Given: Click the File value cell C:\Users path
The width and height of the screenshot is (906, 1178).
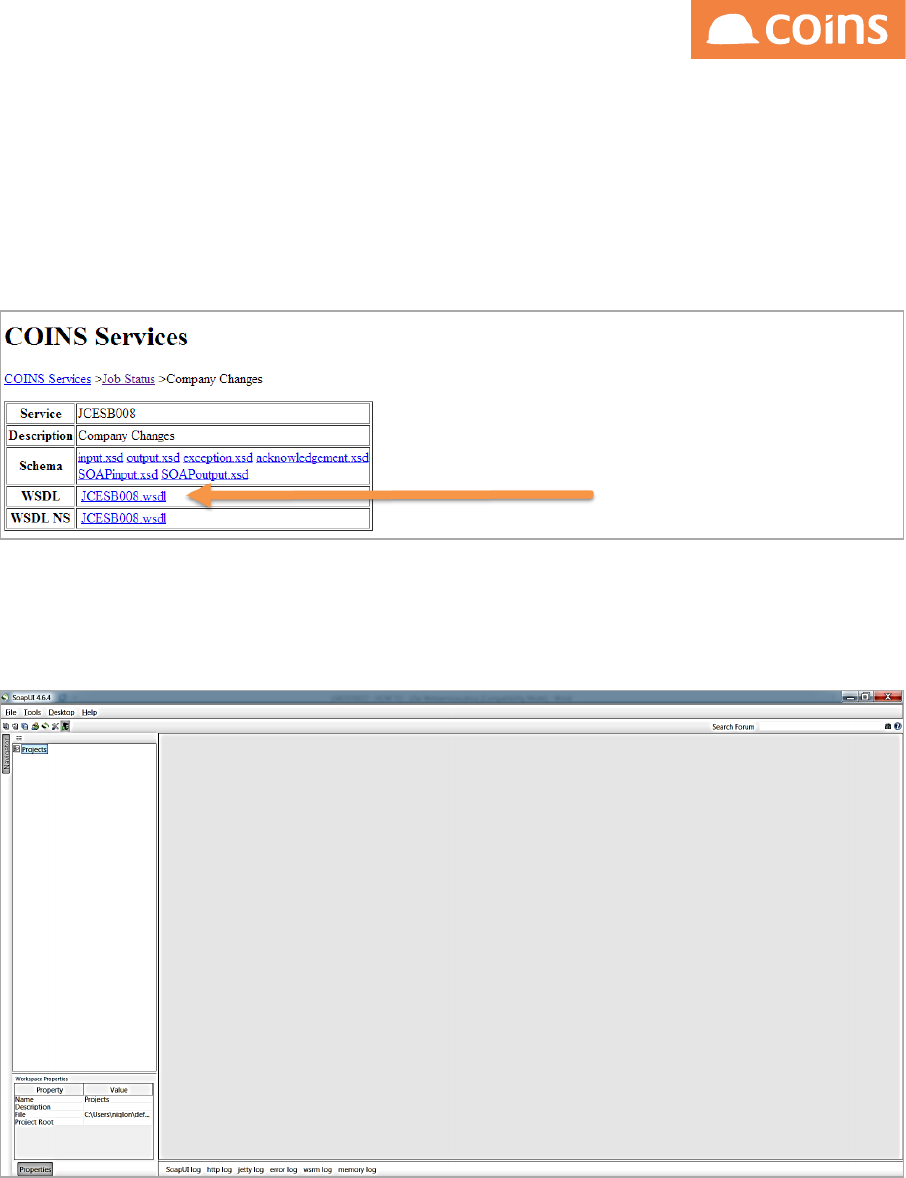Looking at the screenshot, I should 118,1114.
